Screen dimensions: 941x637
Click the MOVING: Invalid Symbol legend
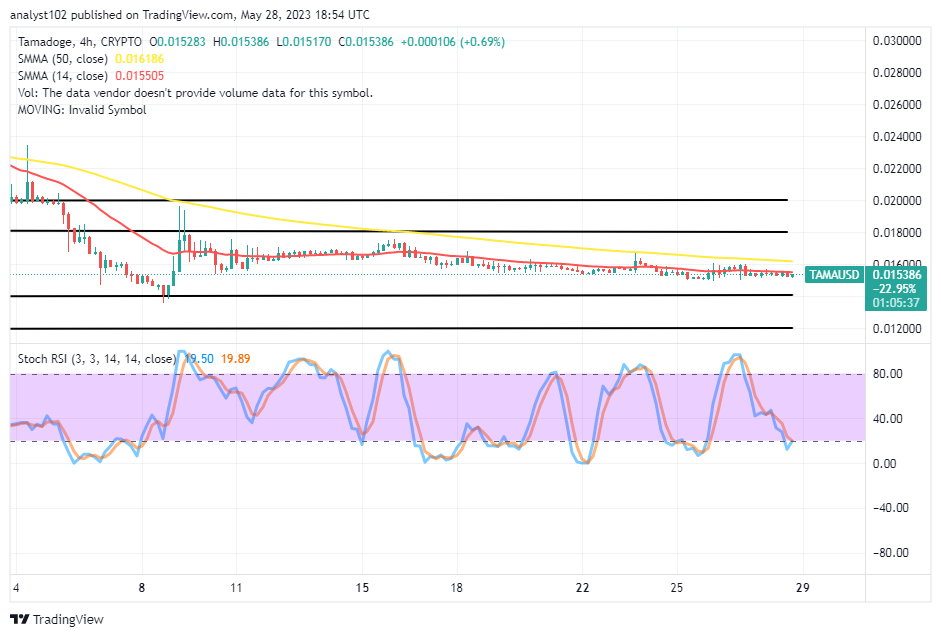tap(82, 110)
